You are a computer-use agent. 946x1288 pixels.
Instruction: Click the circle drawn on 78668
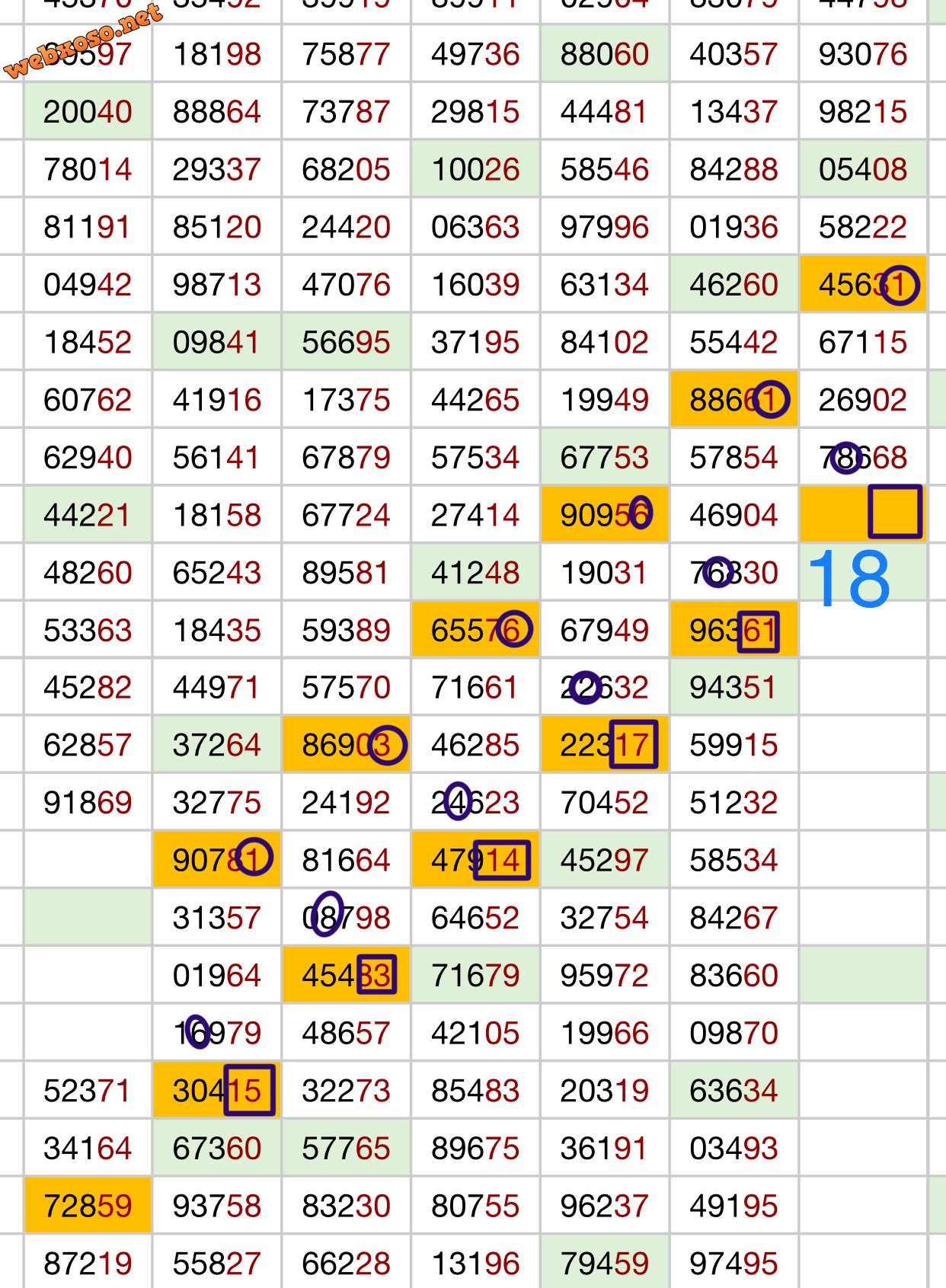point(845,458)
